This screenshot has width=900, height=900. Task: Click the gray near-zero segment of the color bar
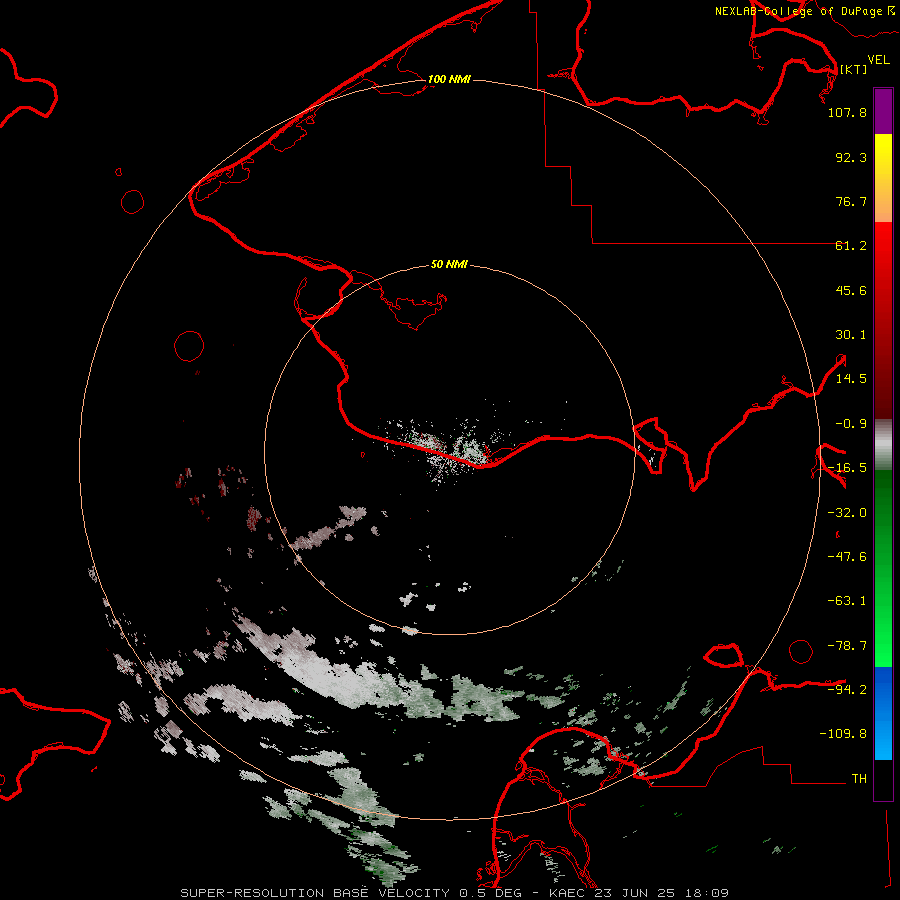(x=883, y=445)
